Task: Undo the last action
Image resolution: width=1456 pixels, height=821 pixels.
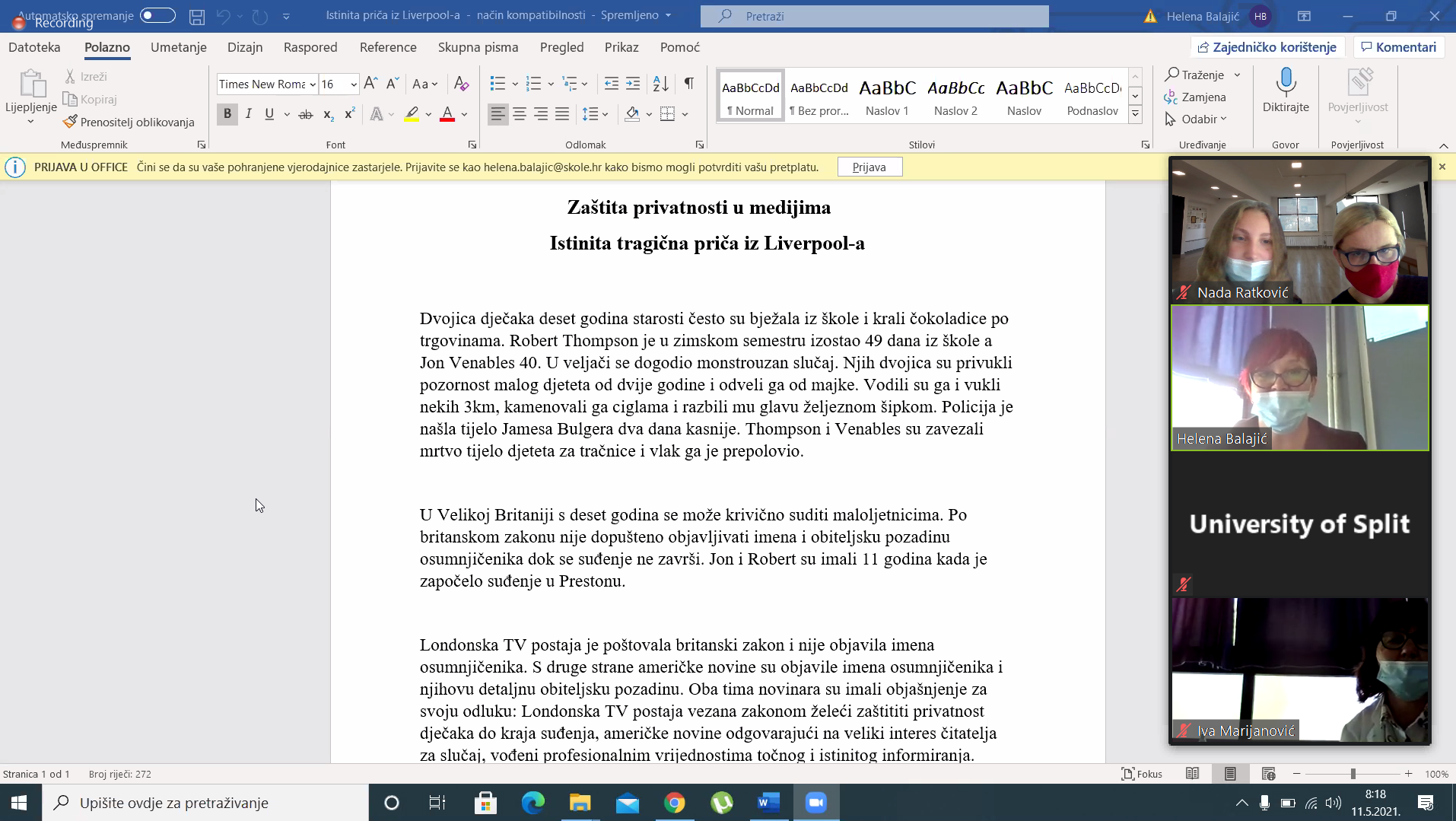Action: coord(223,16)
